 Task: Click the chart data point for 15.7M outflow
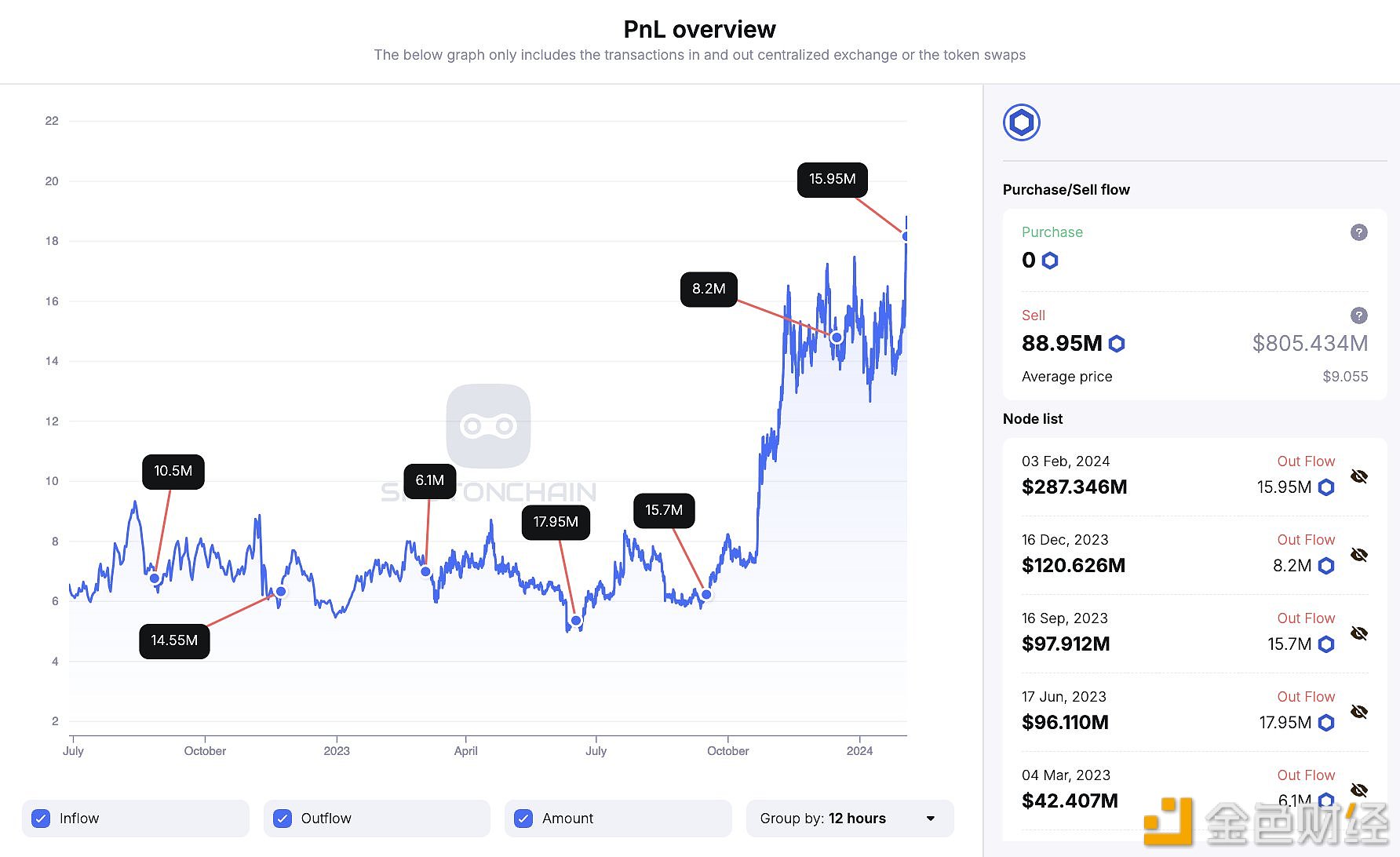[x=706, y=595]
